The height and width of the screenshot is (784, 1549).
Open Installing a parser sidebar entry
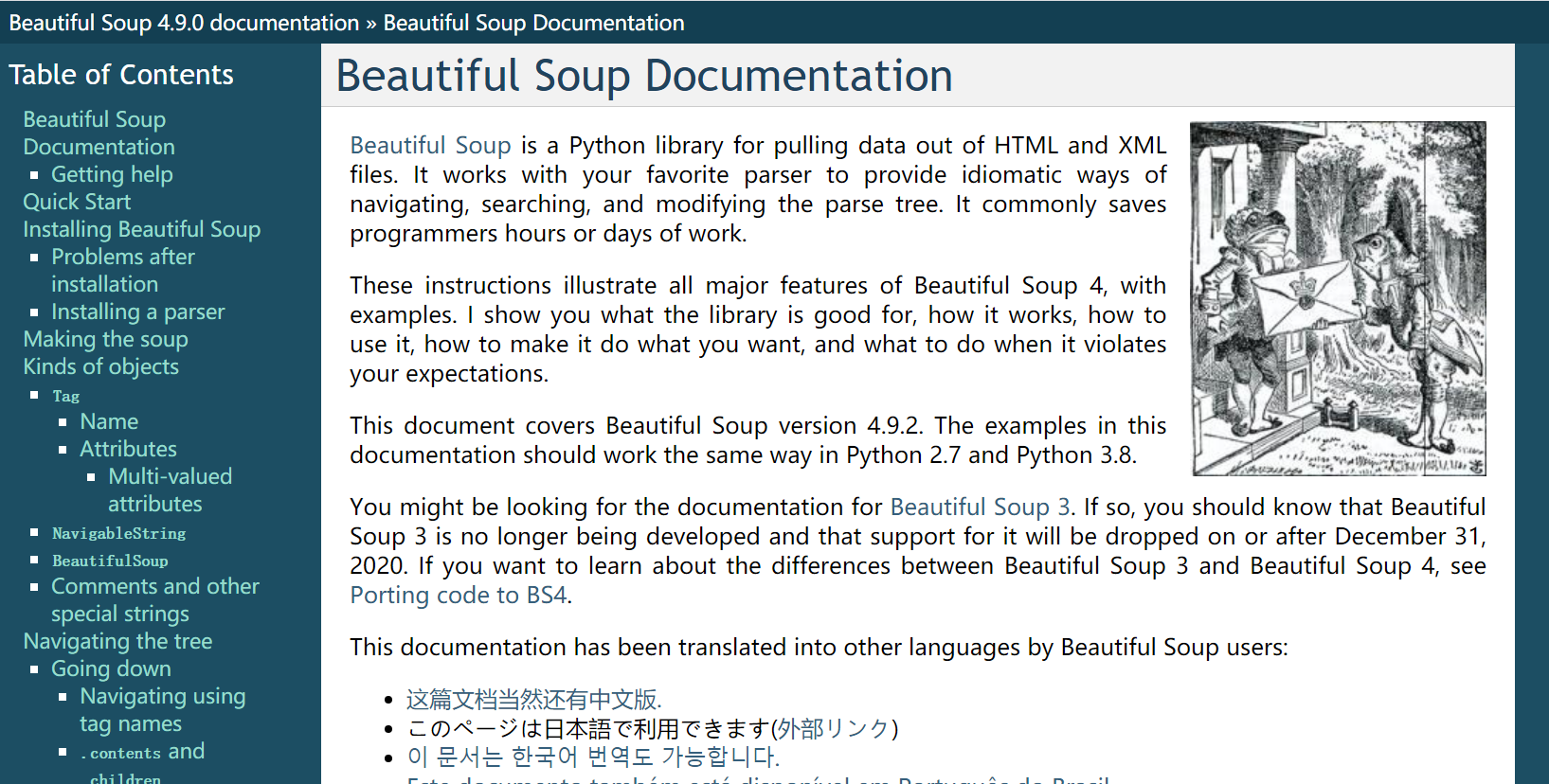click(x=137, y=312)
